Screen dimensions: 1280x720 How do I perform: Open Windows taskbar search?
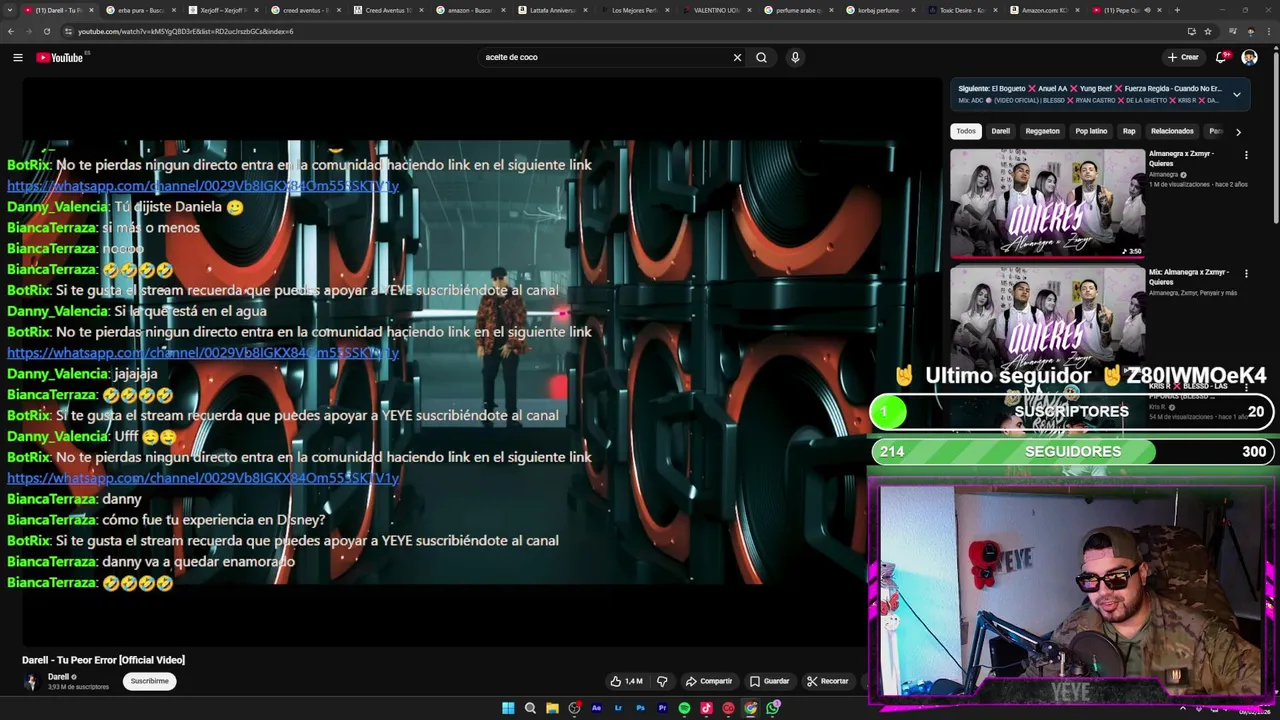click(530, 708)
